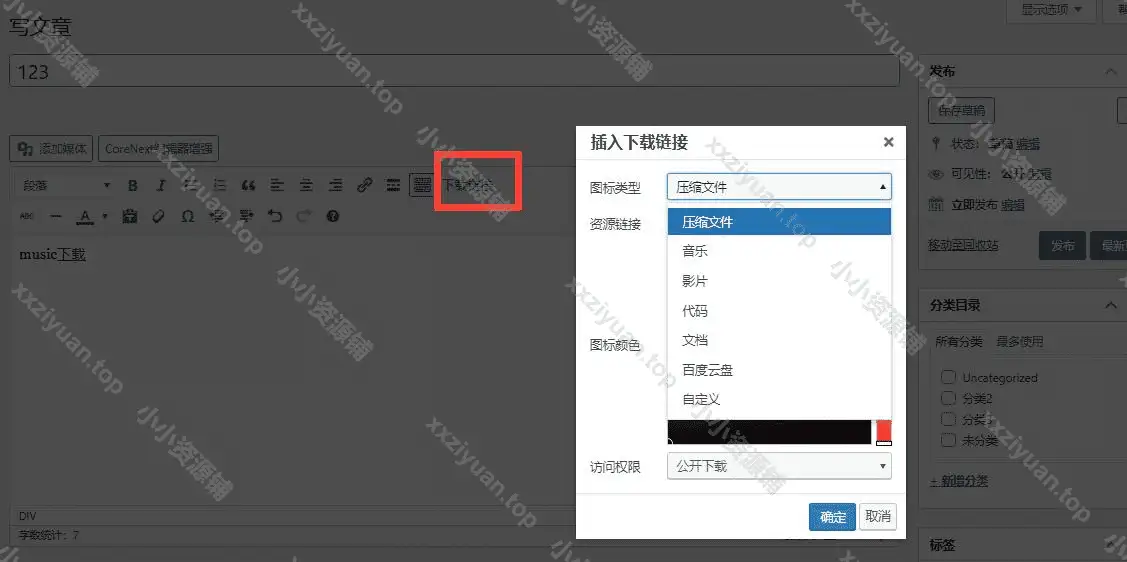Click the 确定 confirm button

click(x=832, y=517)
